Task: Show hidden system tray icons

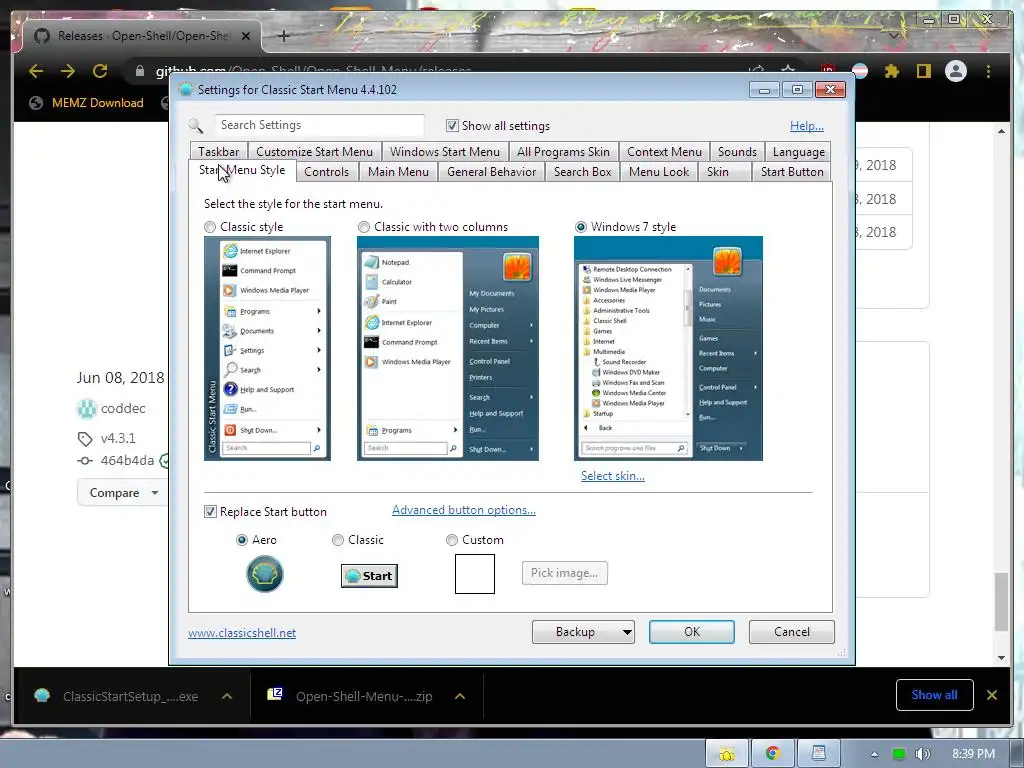Action: pos(874,754)
